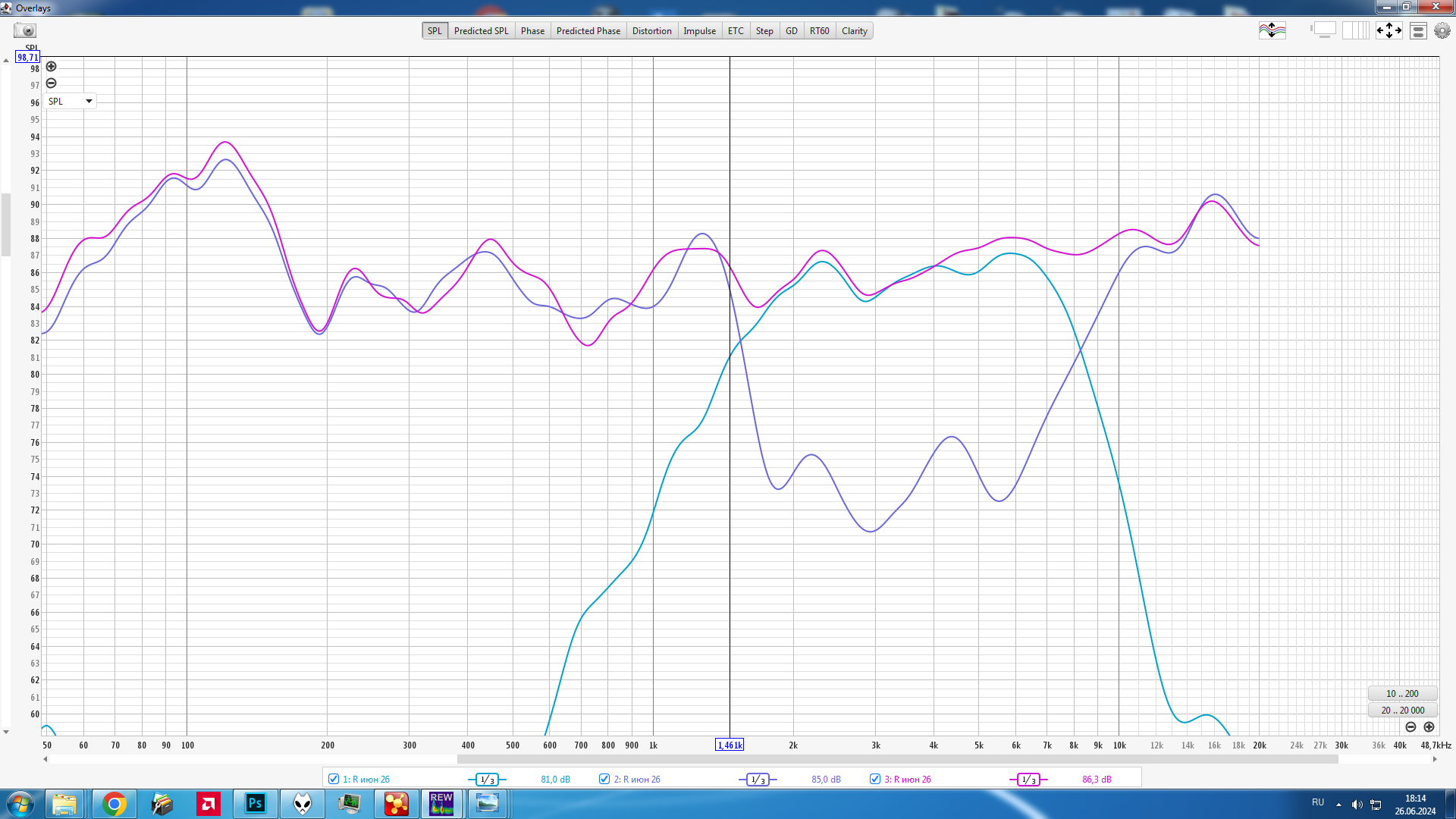The width and height of the screenshot is (1456, 819).
Task: Uncheck trace 1: R июн 26
Action: [x=334, y=780]
